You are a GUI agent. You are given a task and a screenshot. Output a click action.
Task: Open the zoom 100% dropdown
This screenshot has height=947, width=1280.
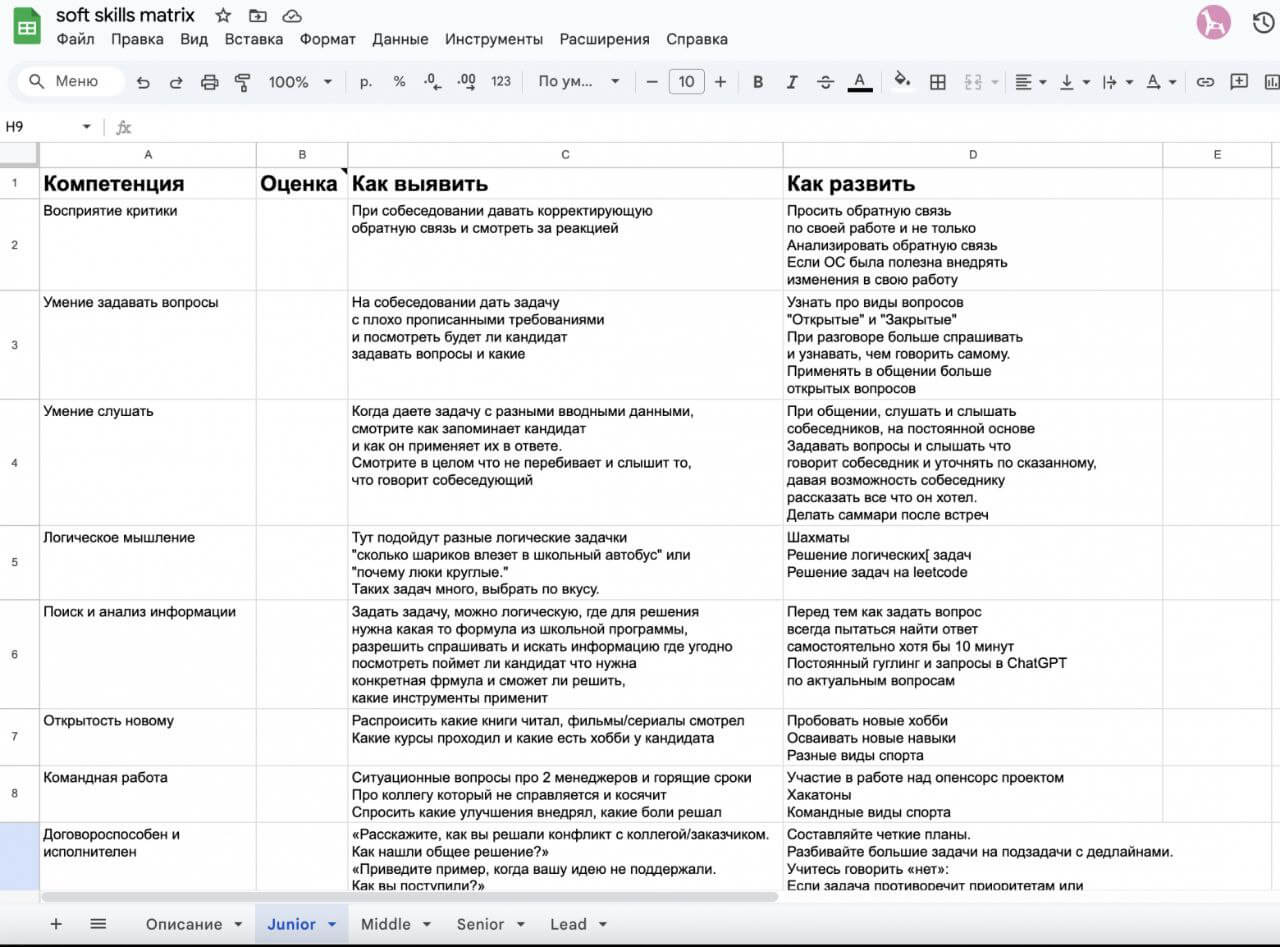(x=300, y=82)
